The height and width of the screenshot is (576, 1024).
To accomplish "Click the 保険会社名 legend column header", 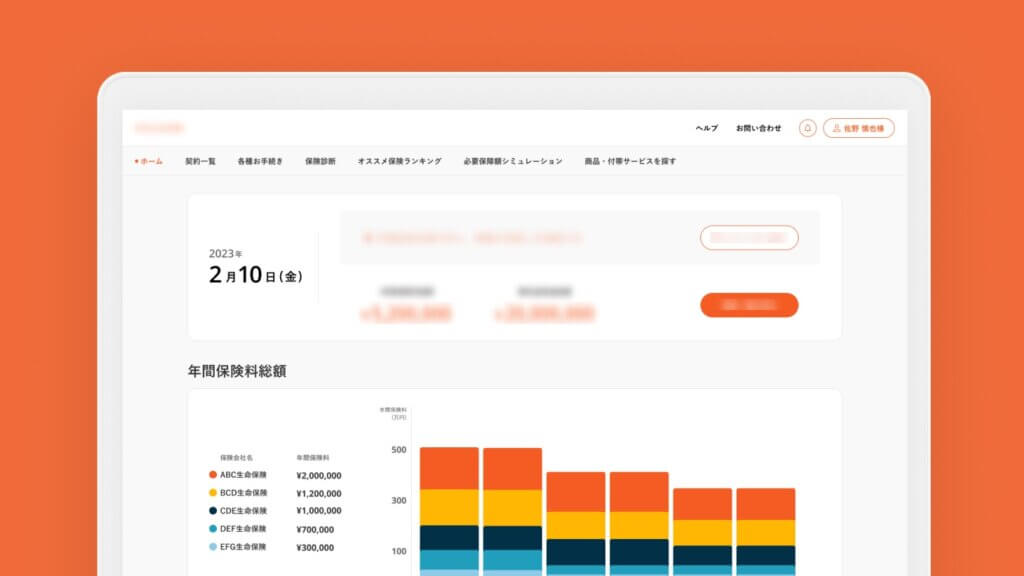I will click(x=236, y=458).
